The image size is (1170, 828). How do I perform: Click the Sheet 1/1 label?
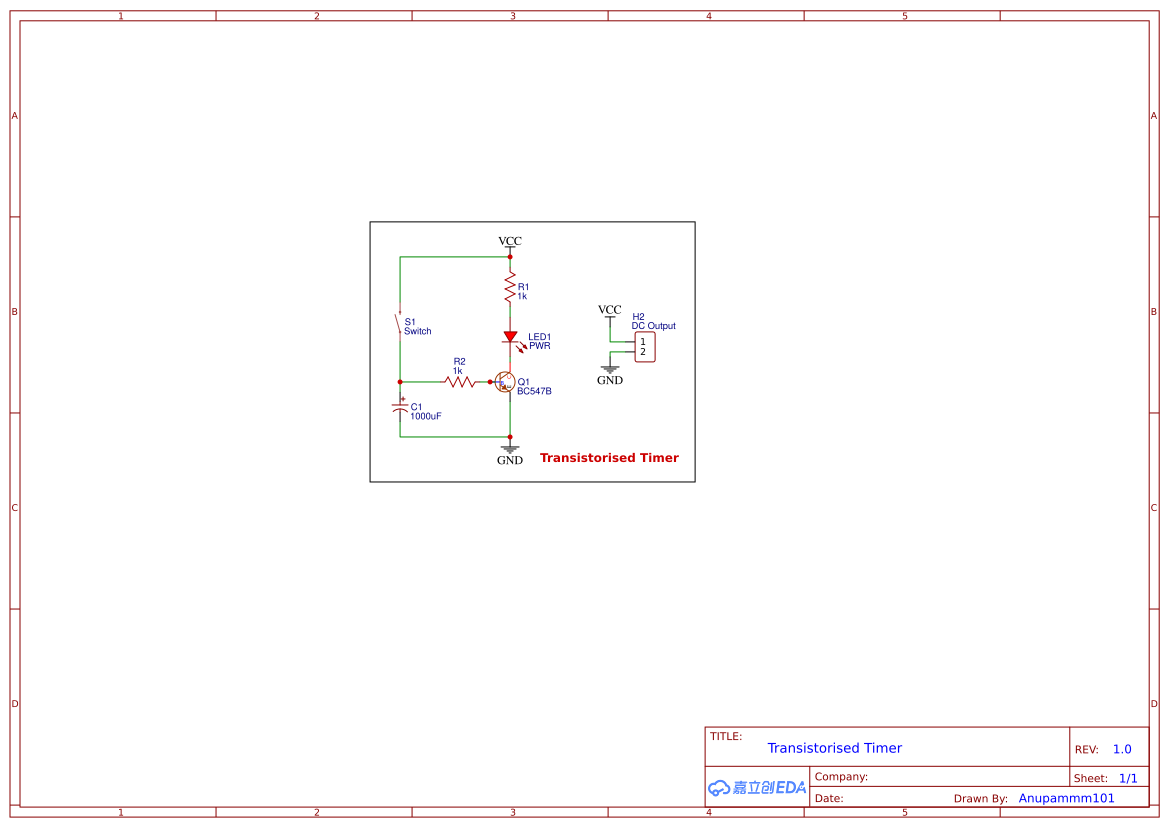coord(1108,778)
